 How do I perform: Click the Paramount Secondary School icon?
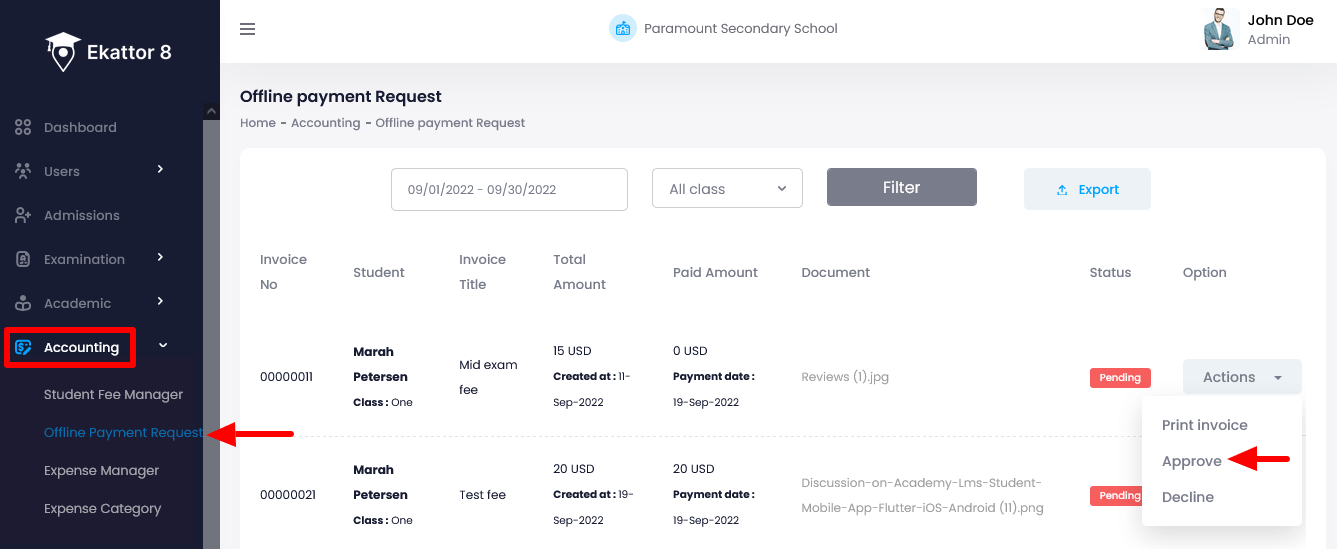pos(623,28)
